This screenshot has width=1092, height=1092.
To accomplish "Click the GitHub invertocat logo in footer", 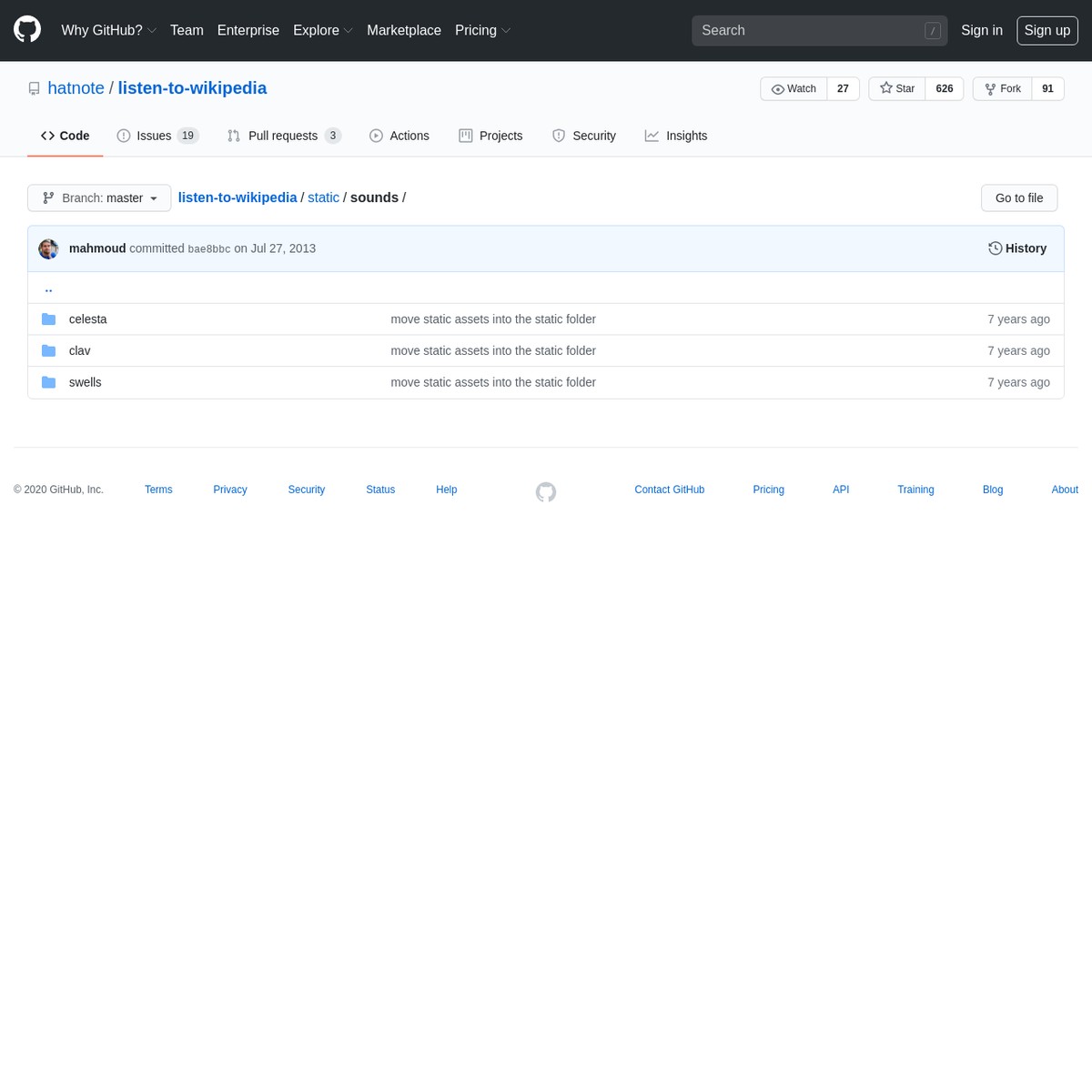I will coord(545,491).
